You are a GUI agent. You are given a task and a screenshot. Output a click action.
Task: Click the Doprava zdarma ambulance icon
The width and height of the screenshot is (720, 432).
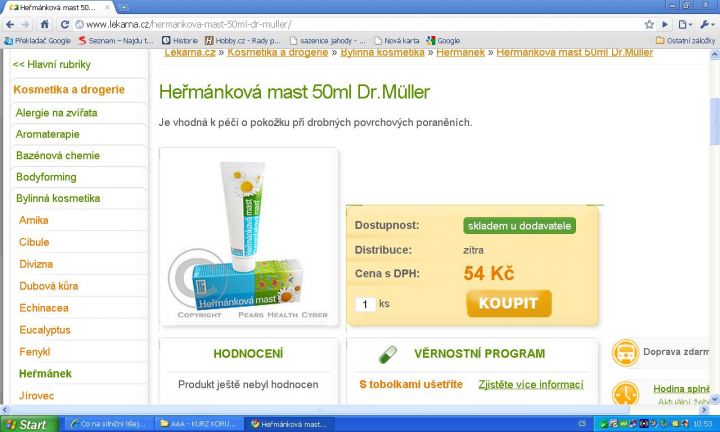[625, 353]
